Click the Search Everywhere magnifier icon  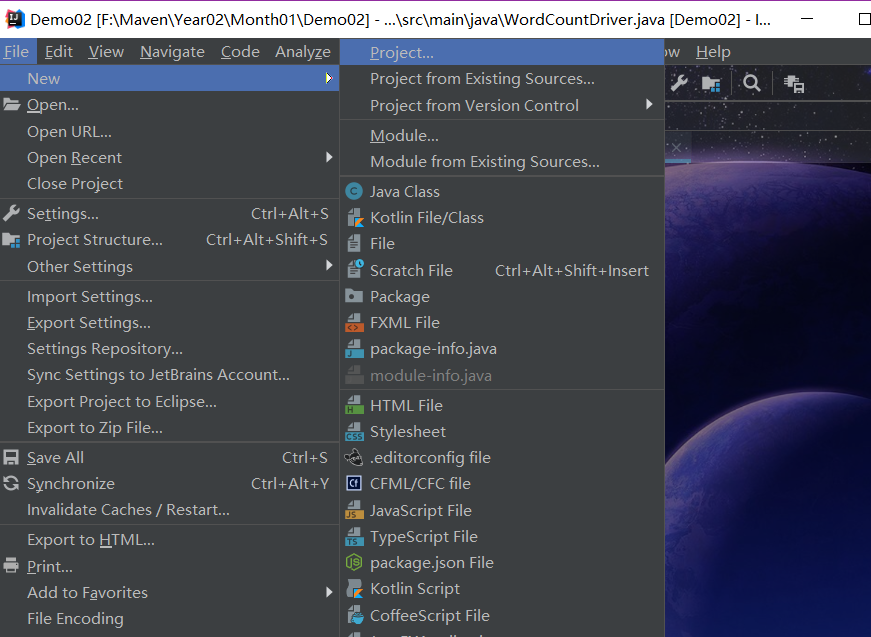pos(752,83)
